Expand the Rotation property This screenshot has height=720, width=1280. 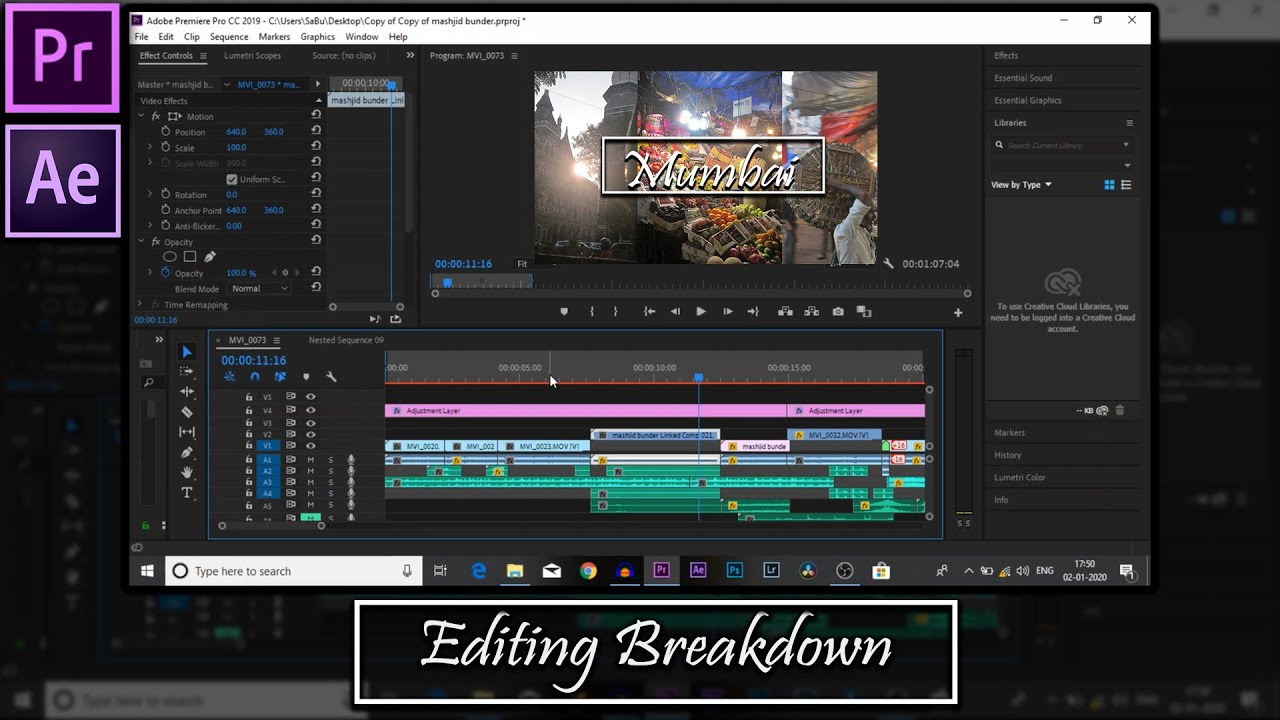pos(150,194)
